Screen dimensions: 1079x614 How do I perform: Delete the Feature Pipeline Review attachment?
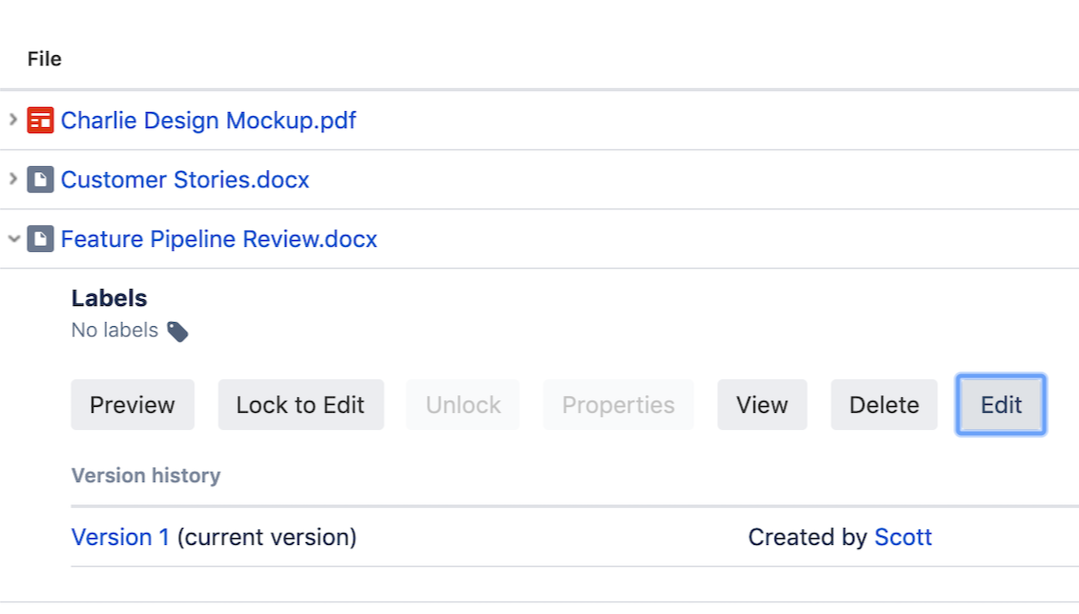pos(884,405)
